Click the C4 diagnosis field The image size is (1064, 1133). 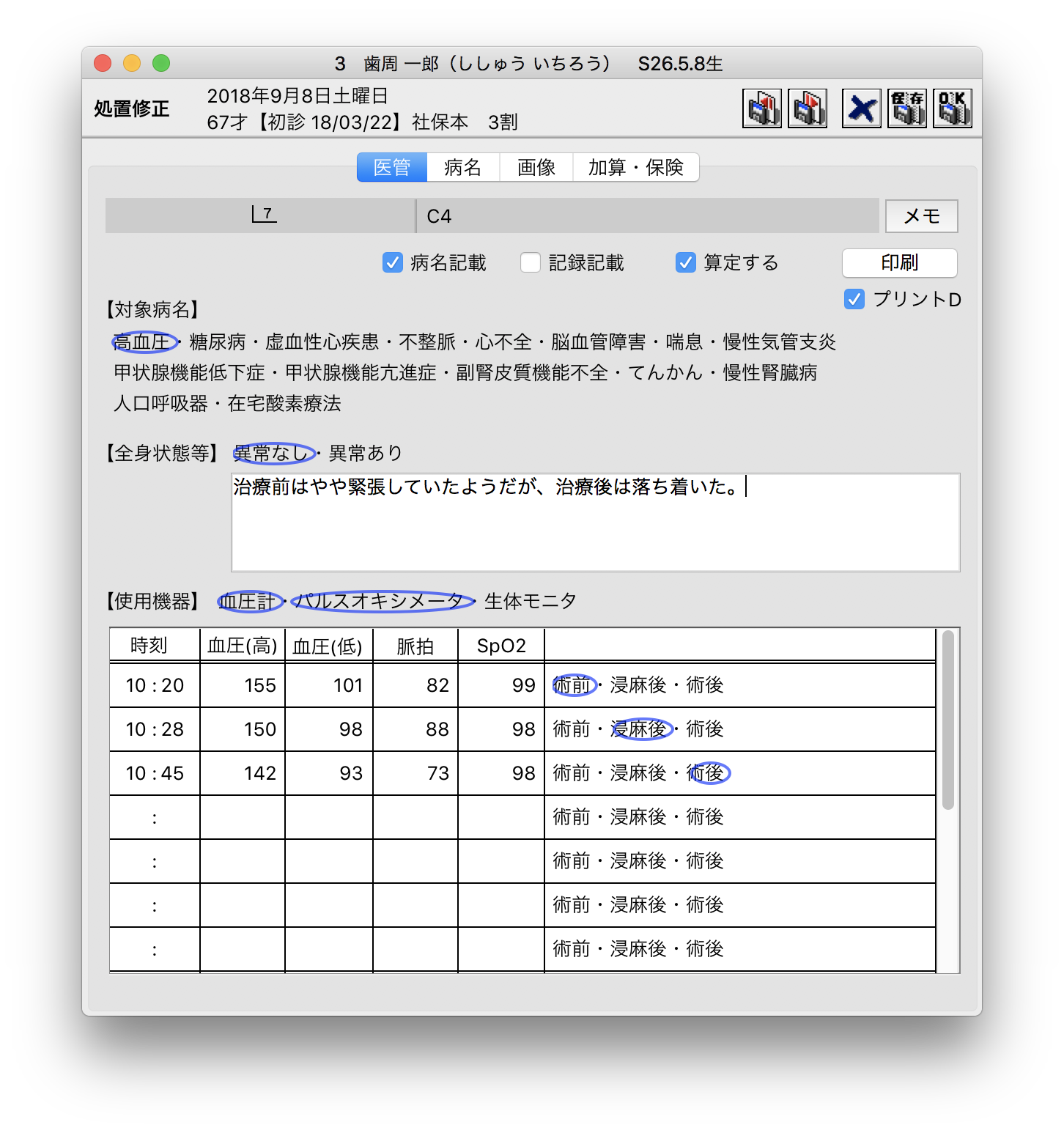tap(648, 215)
